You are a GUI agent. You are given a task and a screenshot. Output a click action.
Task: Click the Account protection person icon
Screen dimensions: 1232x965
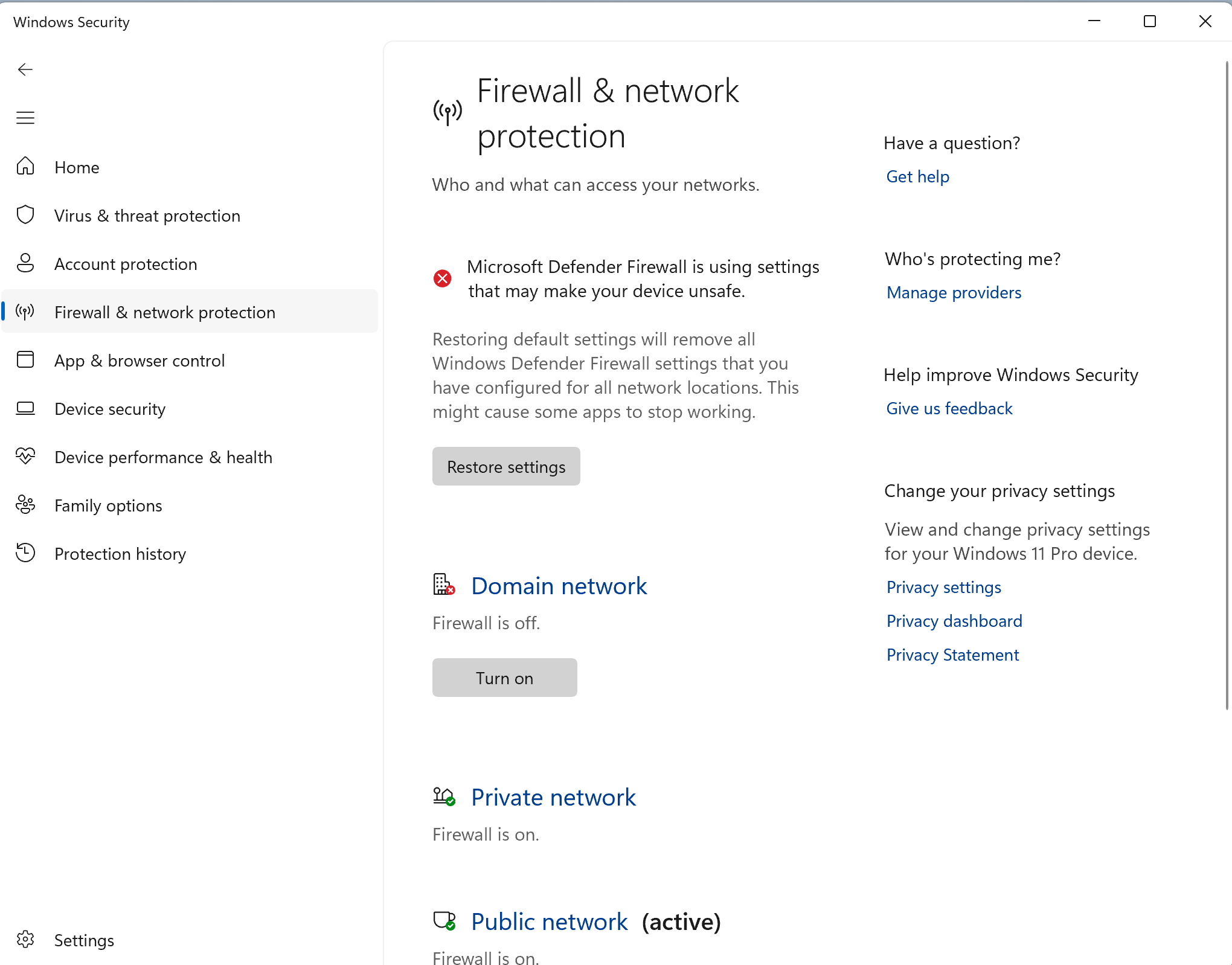click(x=25, y=263)
